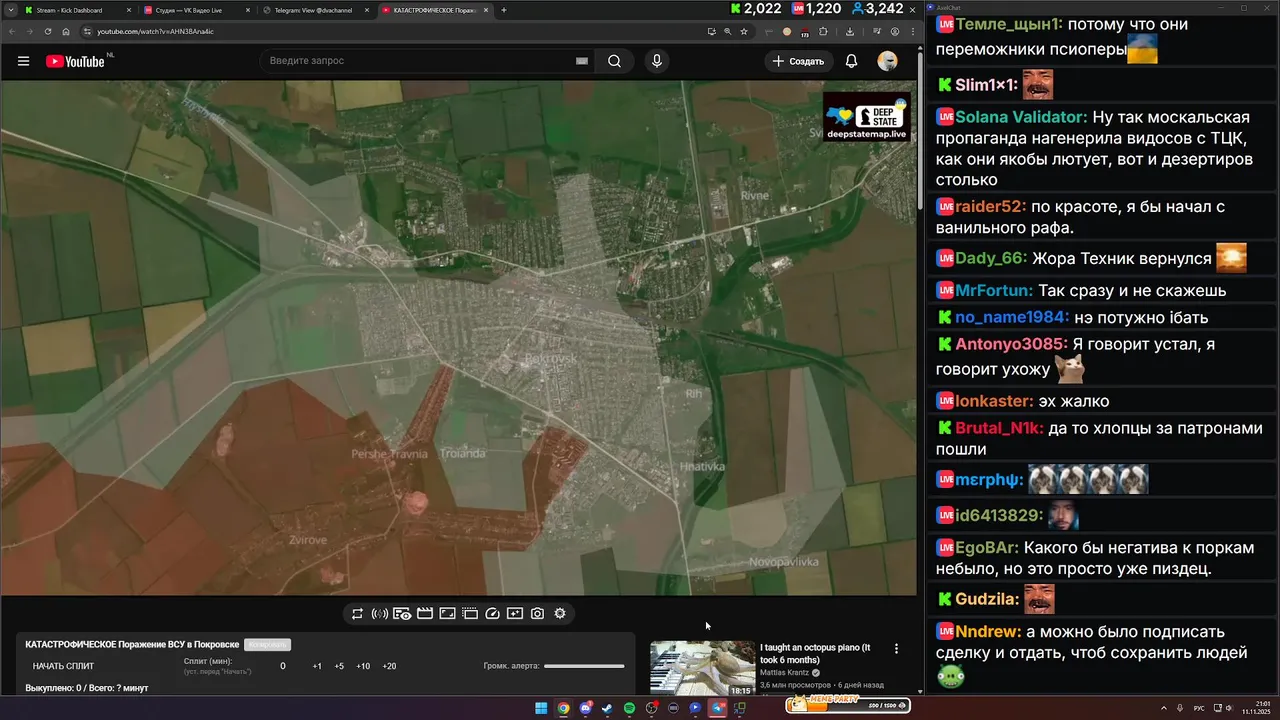1280x720 pixels.
Task: Click the browser address bar URL
Action: click(x=155, y=31)
